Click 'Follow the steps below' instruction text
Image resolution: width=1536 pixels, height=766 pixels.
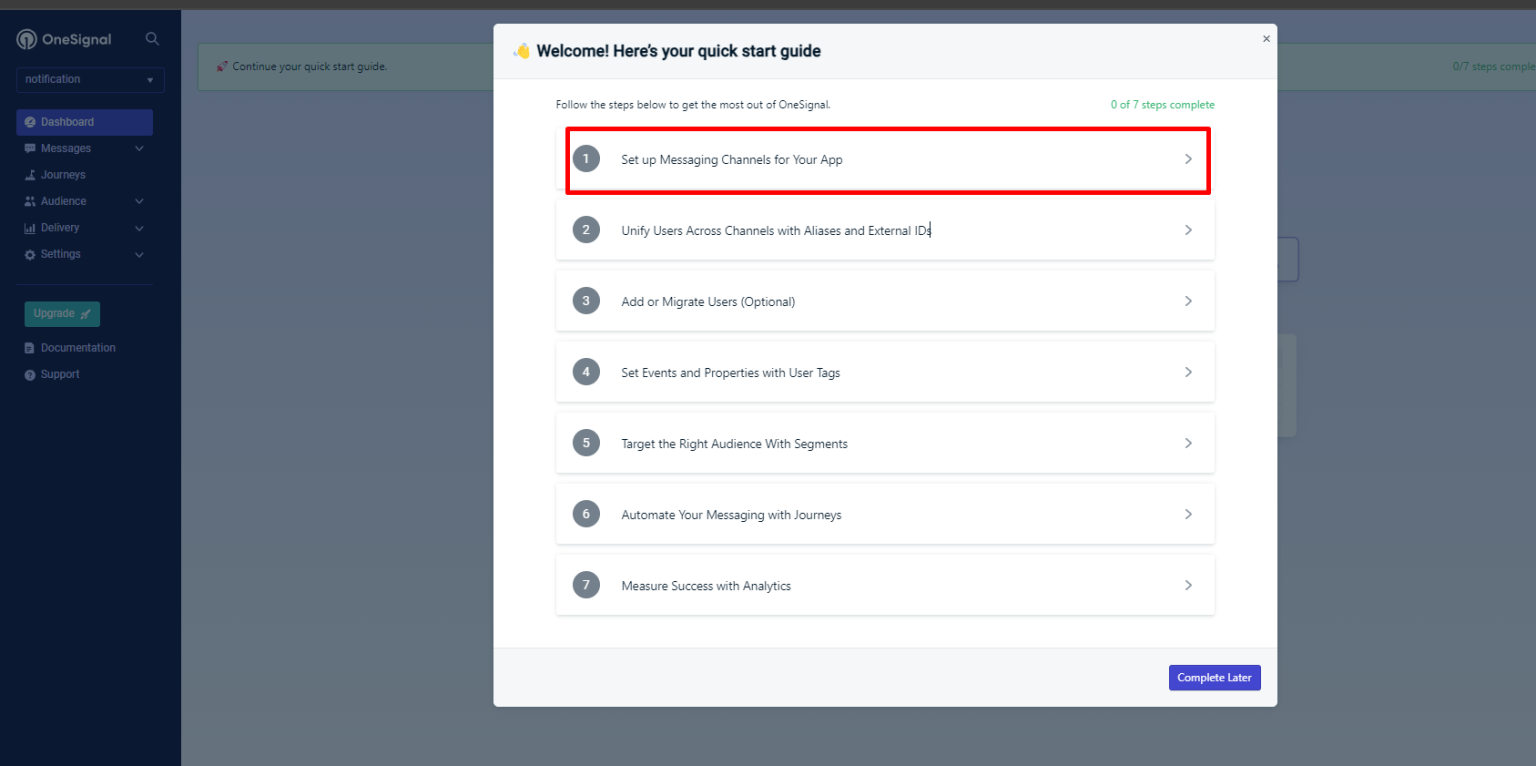tap(693, 105)
